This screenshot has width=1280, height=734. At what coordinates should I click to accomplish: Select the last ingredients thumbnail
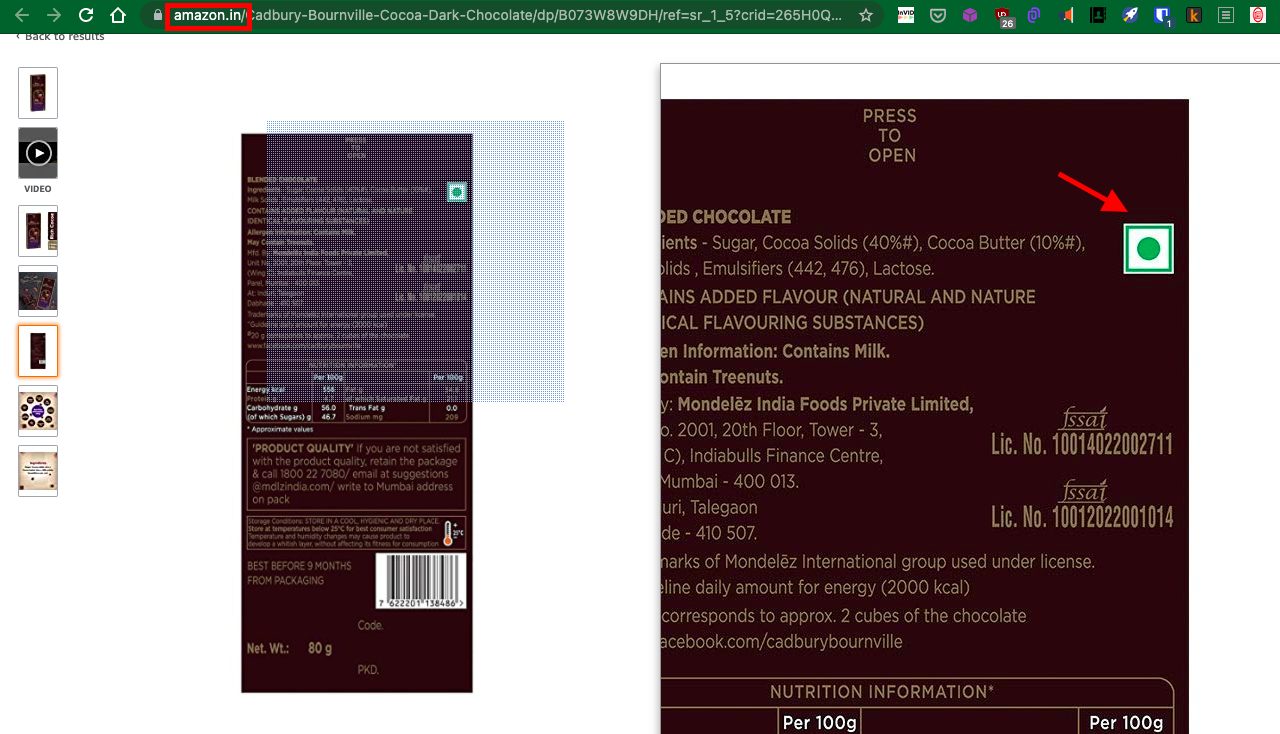point(38,471)
